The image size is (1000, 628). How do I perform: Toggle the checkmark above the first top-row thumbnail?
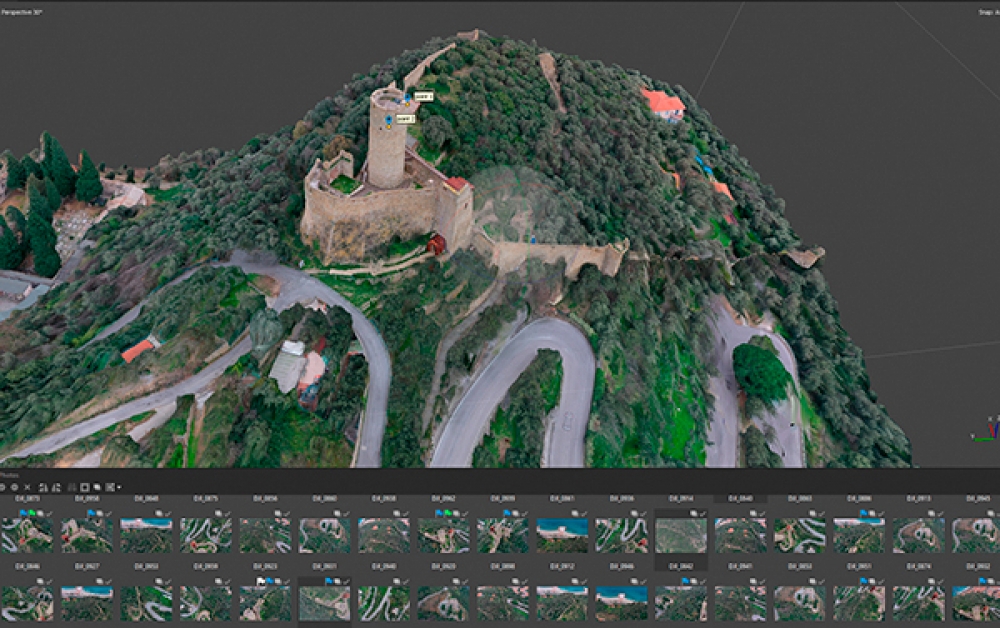click(50, 513)
